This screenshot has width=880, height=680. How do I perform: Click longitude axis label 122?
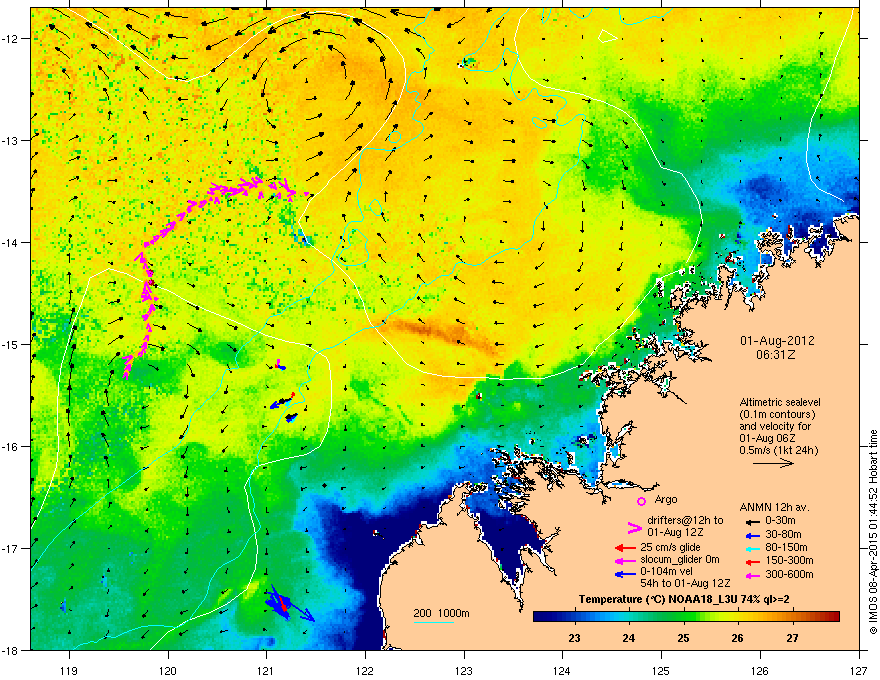coord(365,670)
